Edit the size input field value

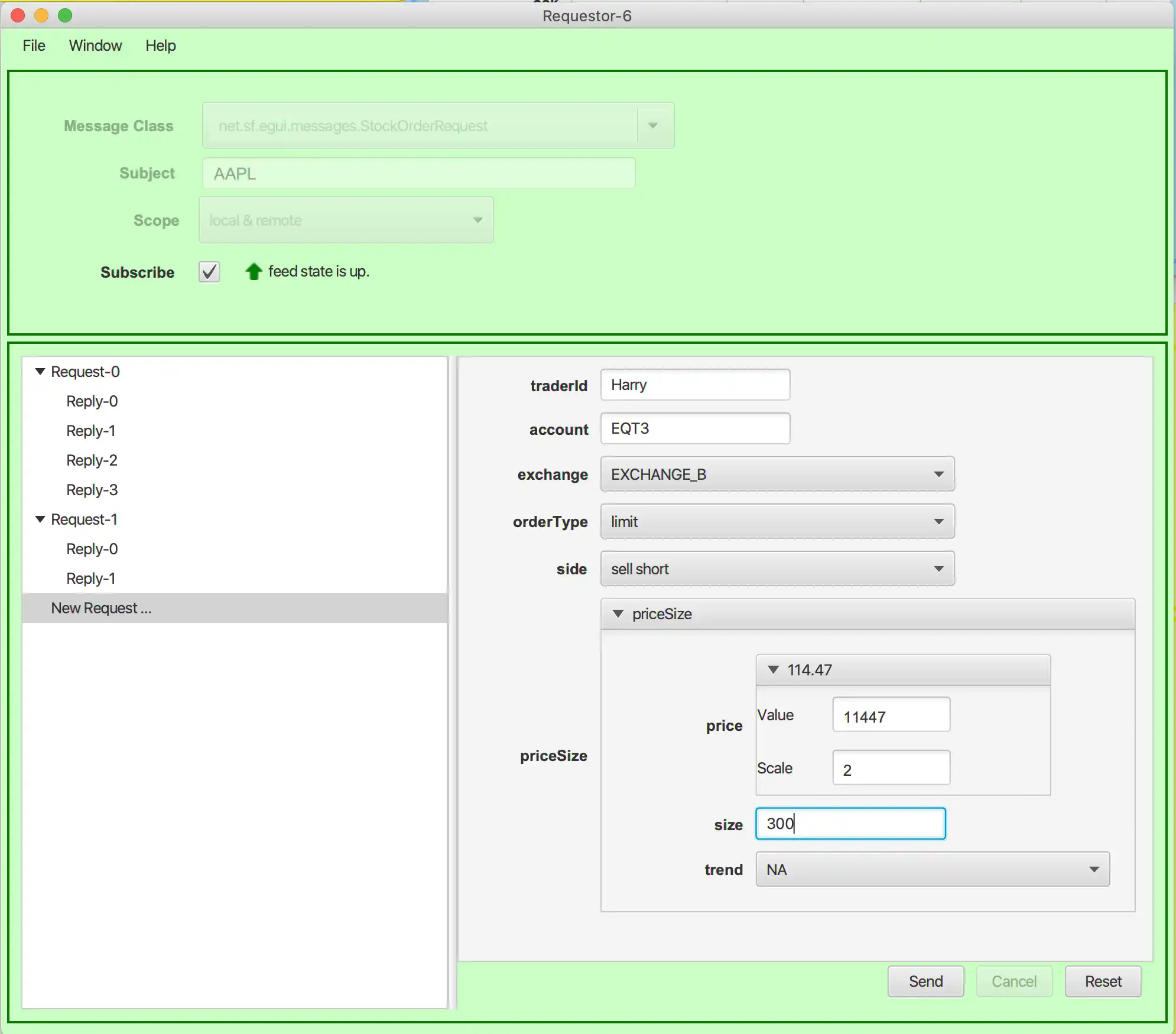(852, 824)
